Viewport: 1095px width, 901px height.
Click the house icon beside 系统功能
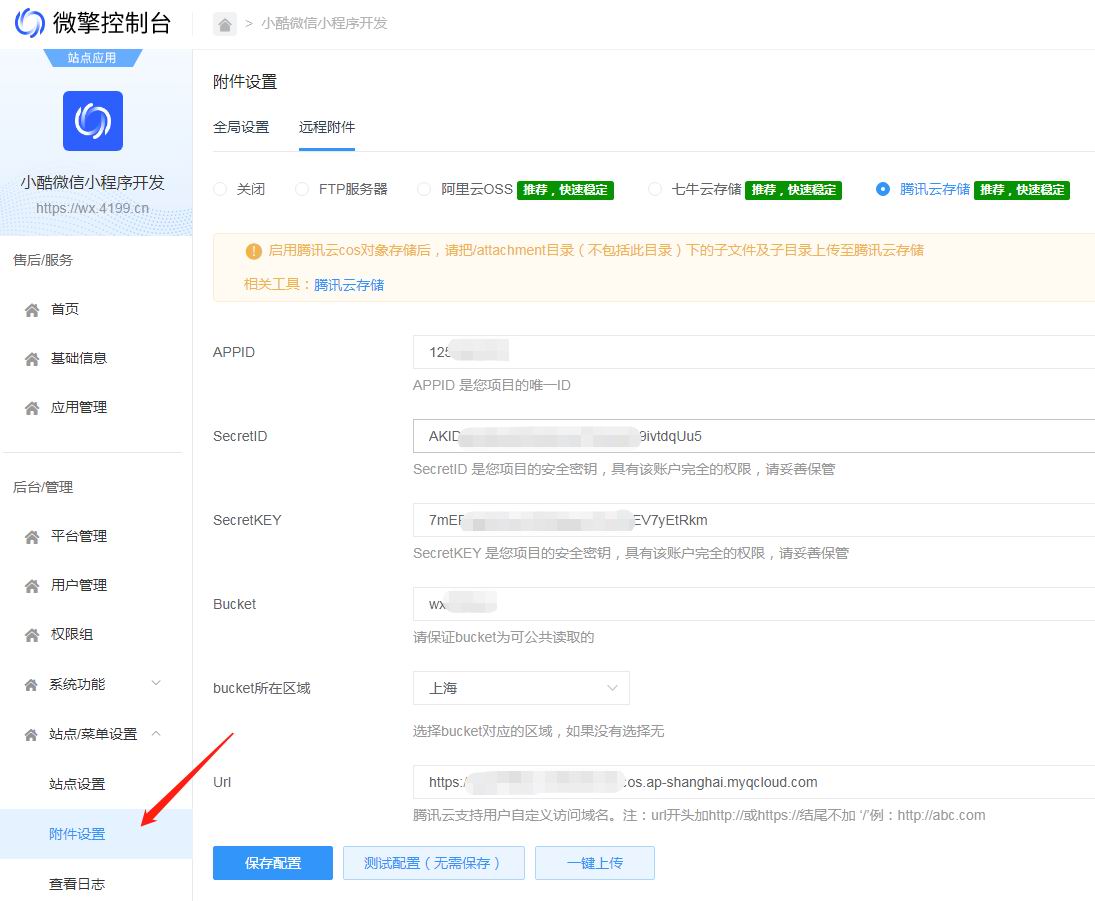pos(31,684)
